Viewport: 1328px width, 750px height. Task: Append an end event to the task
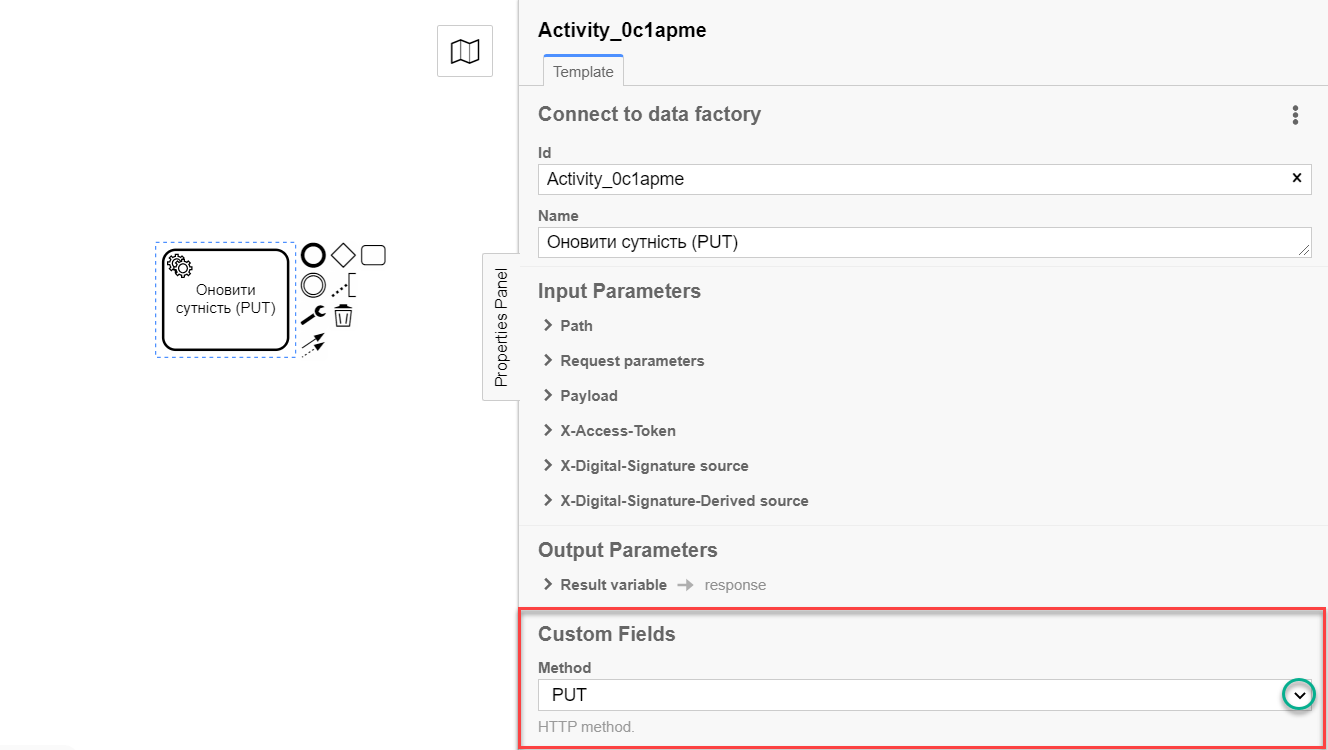(313, 255)
